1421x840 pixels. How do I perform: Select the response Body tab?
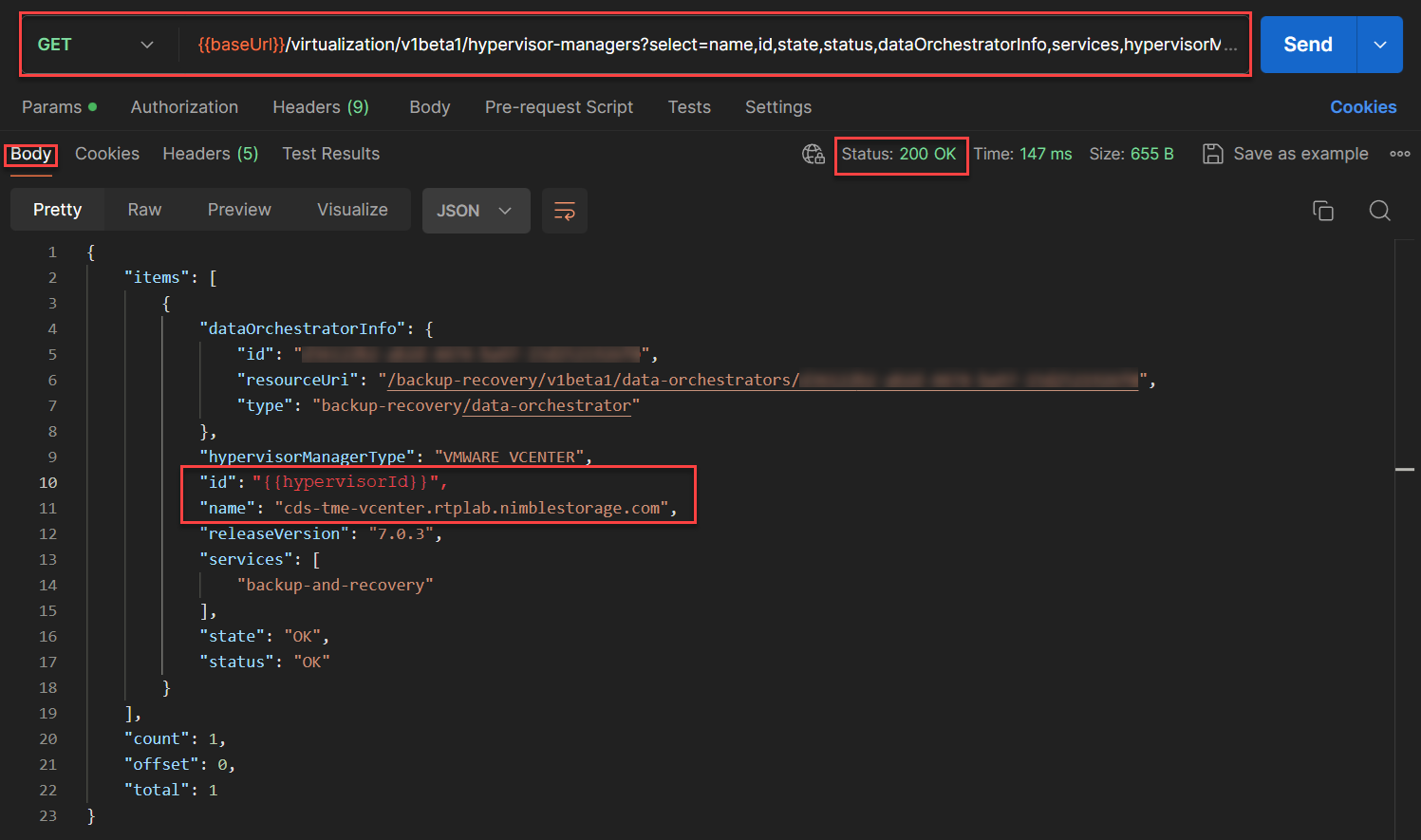[x=31, y=154]
